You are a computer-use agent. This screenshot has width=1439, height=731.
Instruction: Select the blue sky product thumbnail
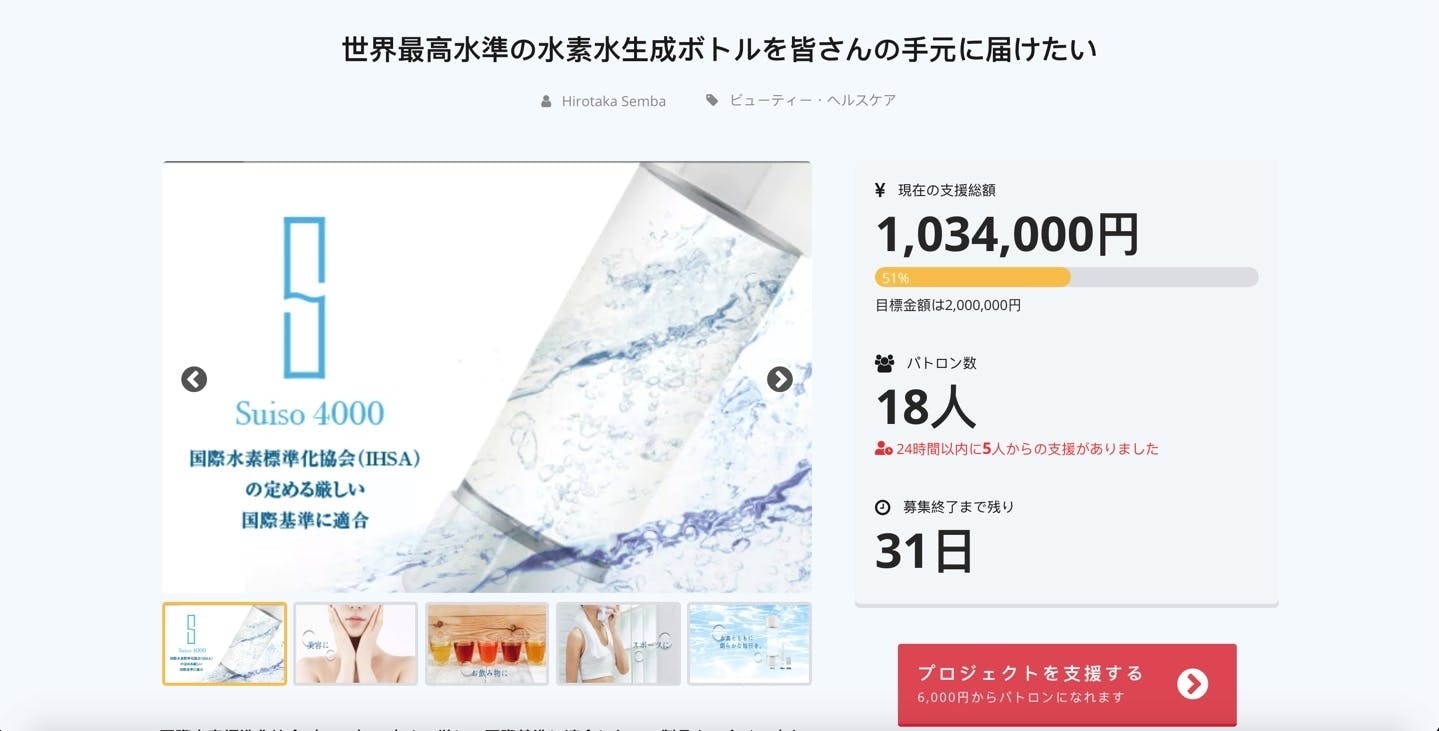pyautogui.click(x=749, y=644)
